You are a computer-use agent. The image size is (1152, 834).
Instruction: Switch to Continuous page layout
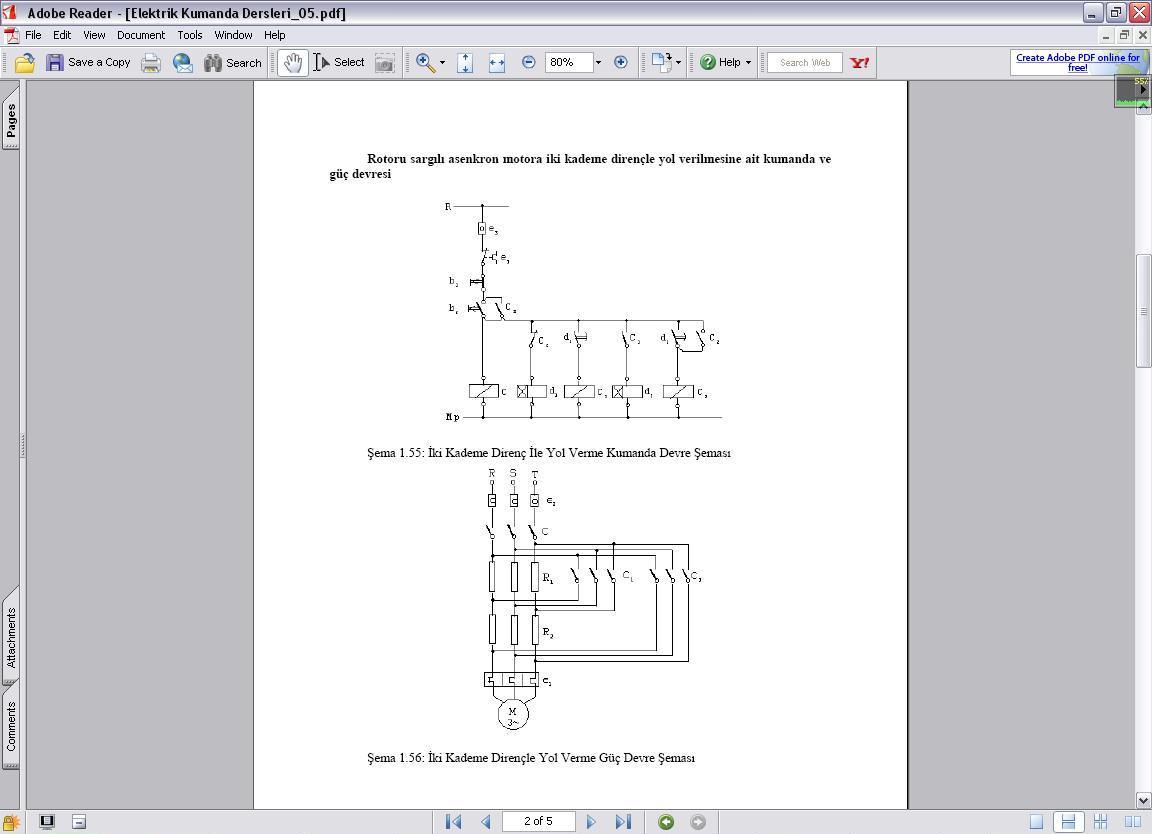point(1068,822)
